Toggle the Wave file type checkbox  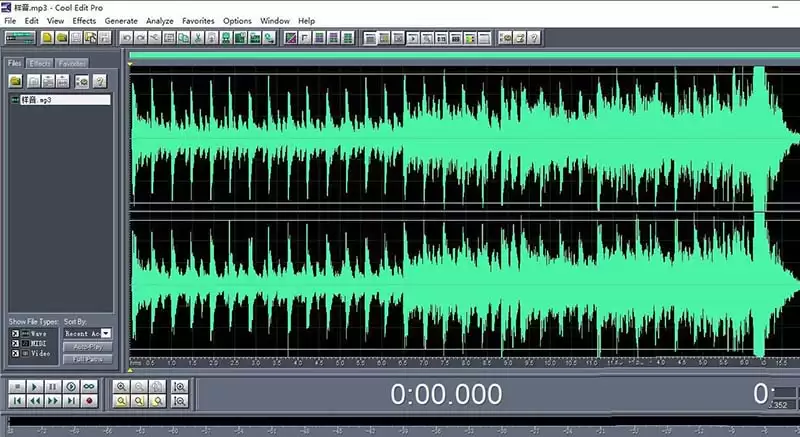pos(15,333)
